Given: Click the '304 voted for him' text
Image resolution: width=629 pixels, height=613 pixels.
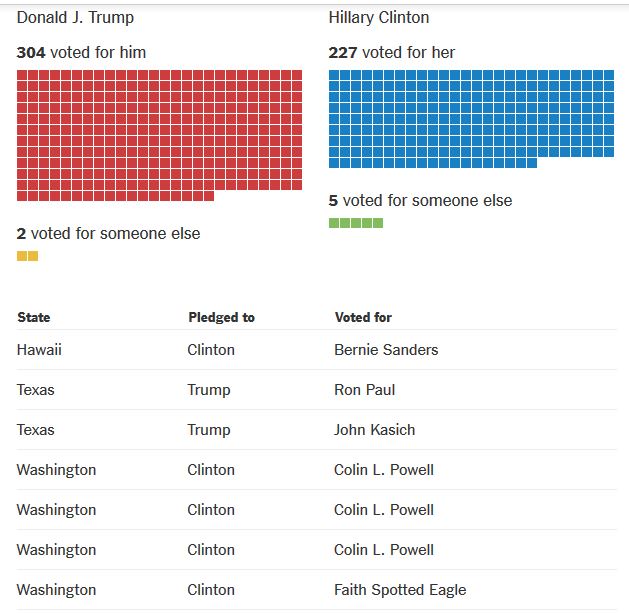Looking at the screenshot, I should [x=81, y=52].
